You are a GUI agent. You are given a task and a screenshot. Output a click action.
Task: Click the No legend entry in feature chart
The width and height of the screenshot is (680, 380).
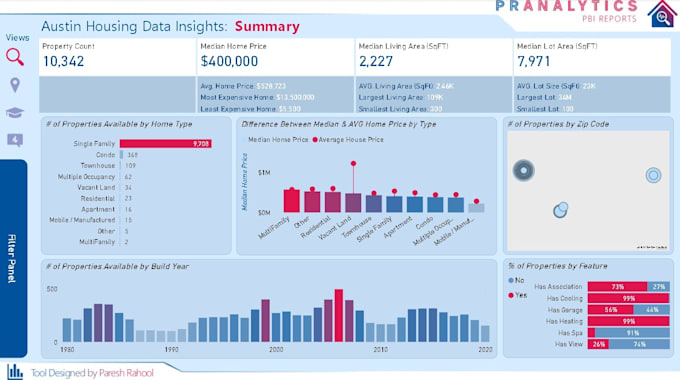517,280
